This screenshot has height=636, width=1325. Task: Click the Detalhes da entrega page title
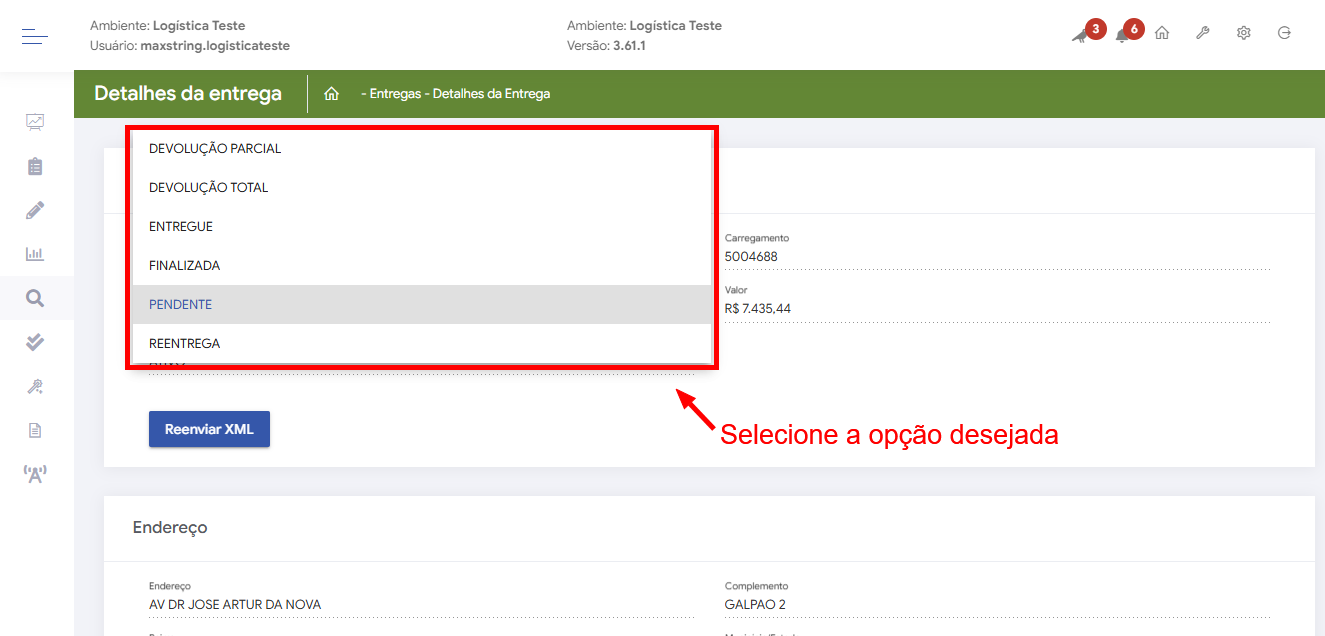tap(188, 94)
